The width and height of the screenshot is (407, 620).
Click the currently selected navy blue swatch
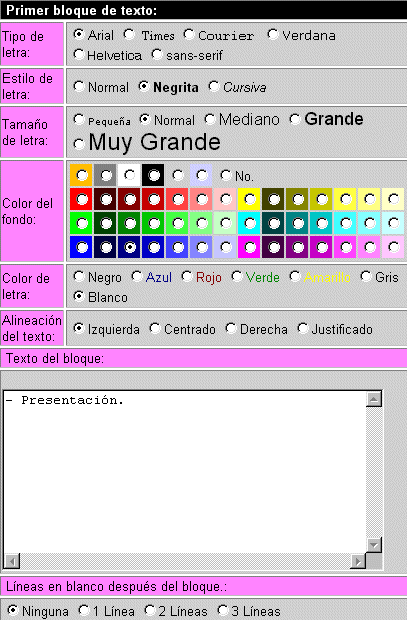[129, 248]
